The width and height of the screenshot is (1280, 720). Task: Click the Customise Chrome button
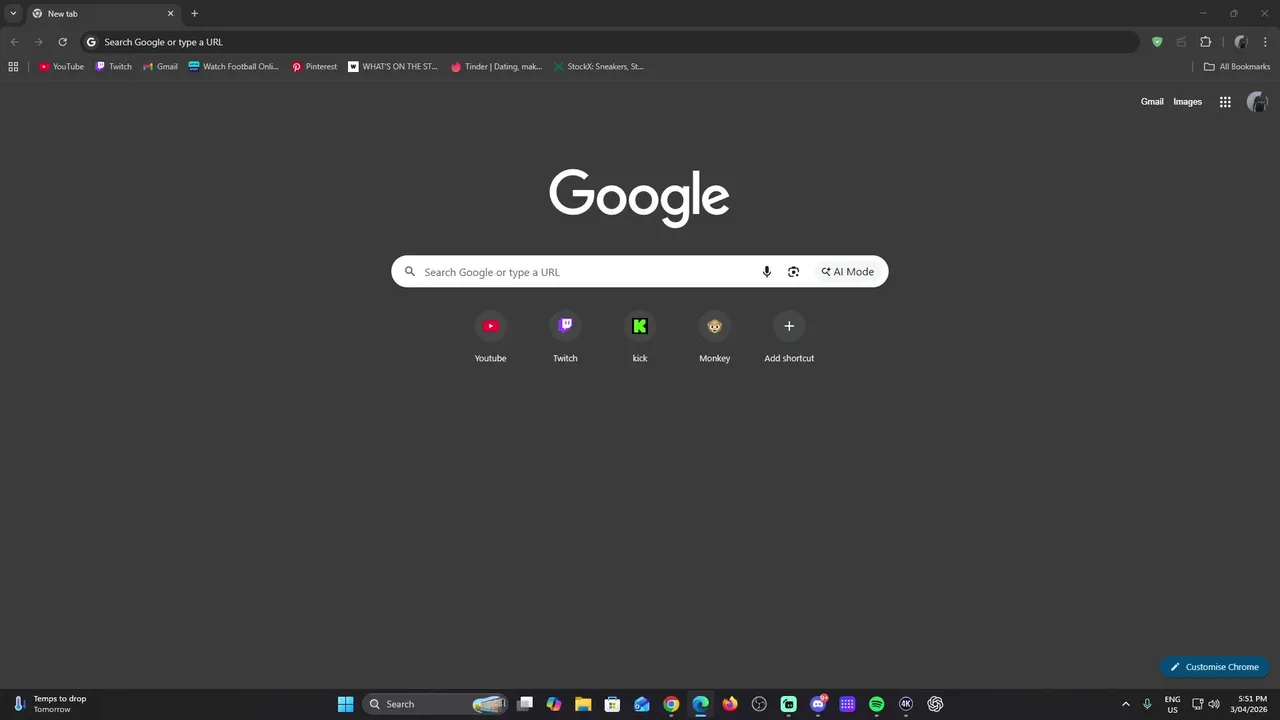(1214, 667)
